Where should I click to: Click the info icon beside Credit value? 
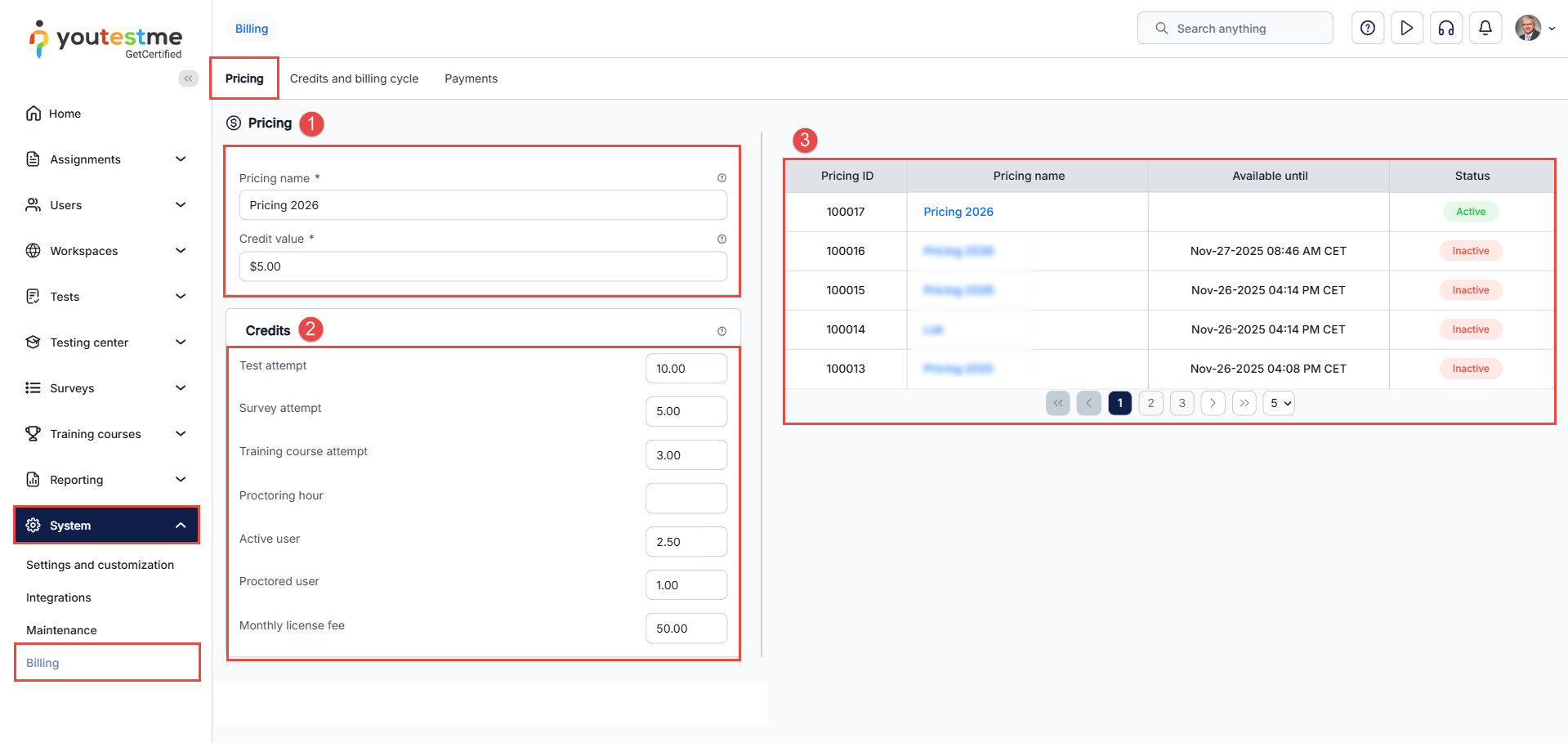tap(721, 239)
